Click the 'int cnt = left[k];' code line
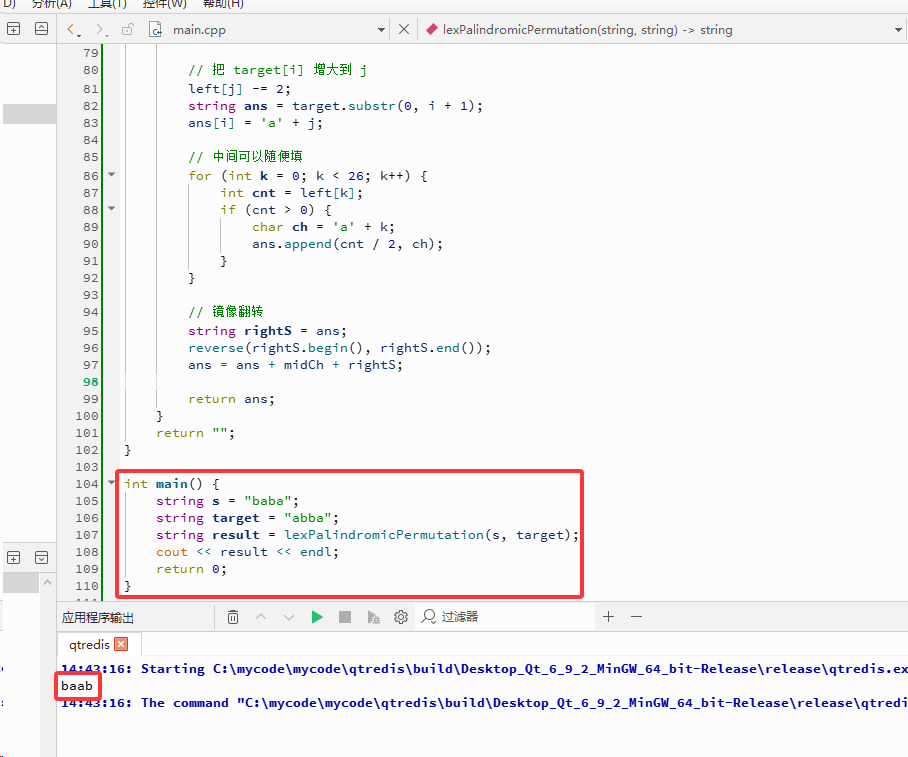Image resolution: width=908 pixels, height=757 pixels. (291, 193)
